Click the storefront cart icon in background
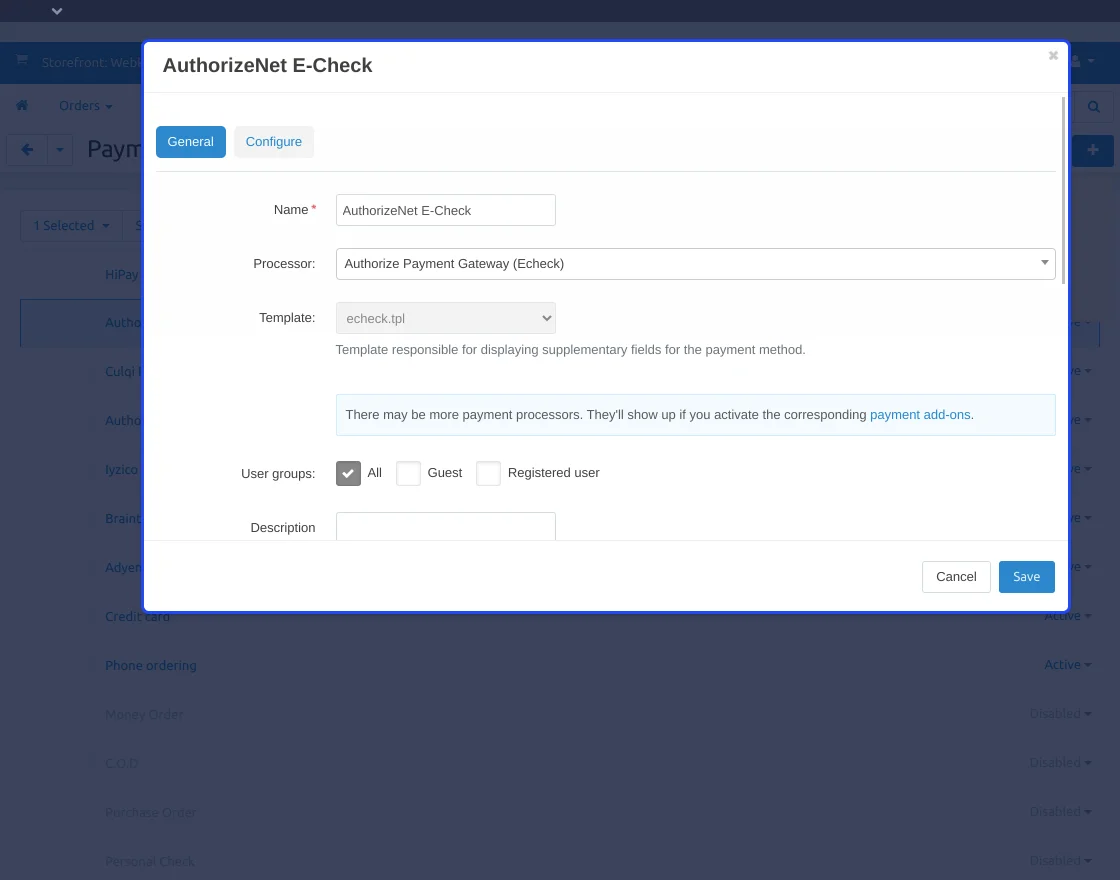Viewport: 1120px width, 880px height. [x=22, y=61]
